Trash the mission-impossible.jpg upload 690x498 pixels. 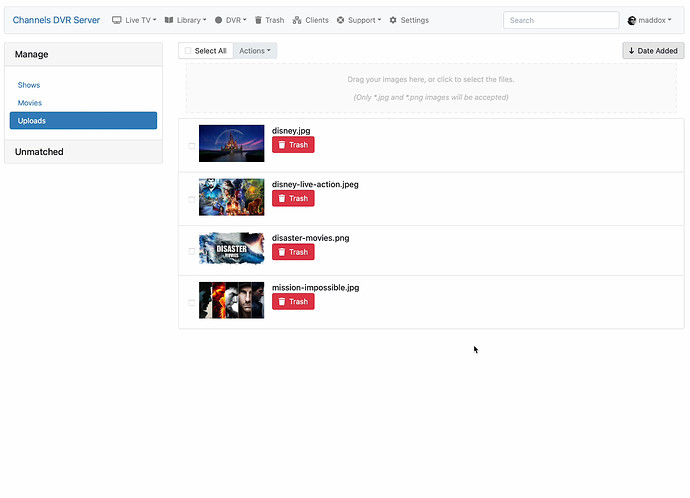(293, 302)
